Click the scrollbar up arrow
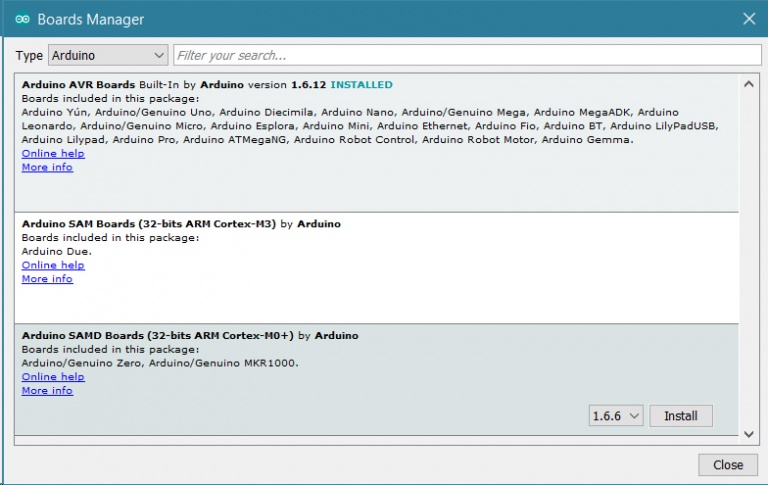This screenshot has width=768, height=485. click(x=748, y=82)
